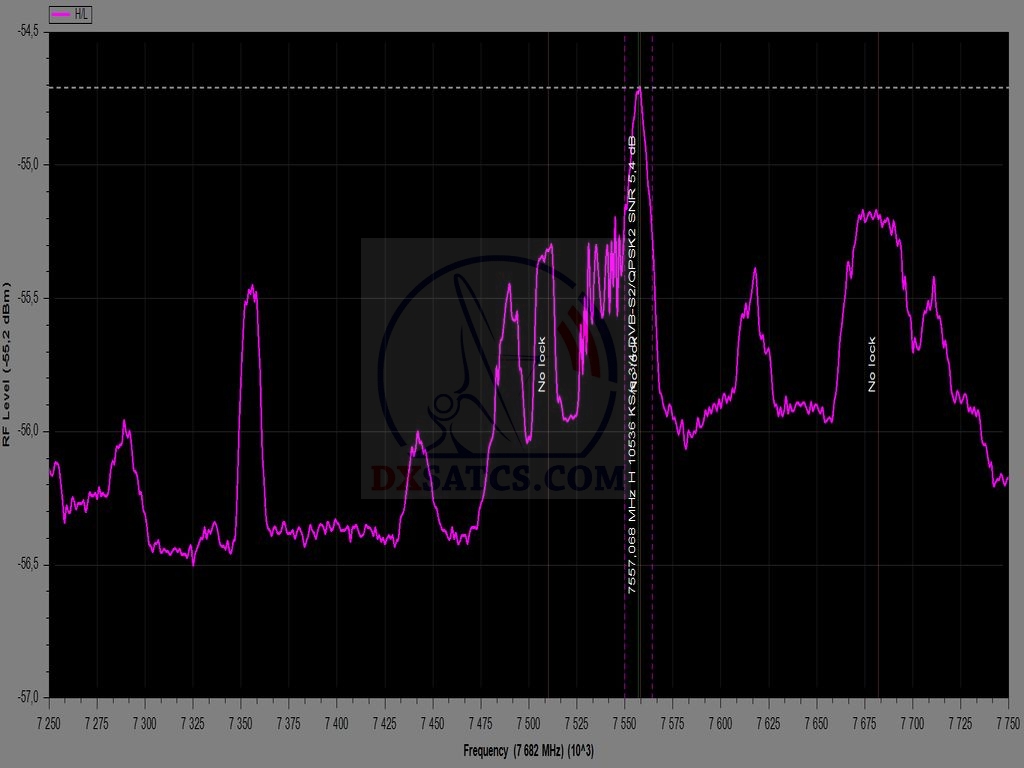This screenshot has height=768, width=1024.
Task: Select the peak near 7 618 MHz
Action: coord(755,270)
